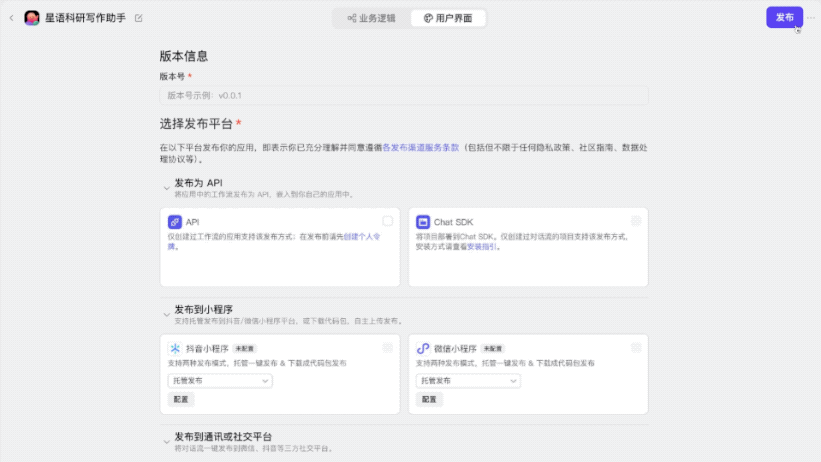Open the more options ellipsis beside 发布

coord(811,18)
